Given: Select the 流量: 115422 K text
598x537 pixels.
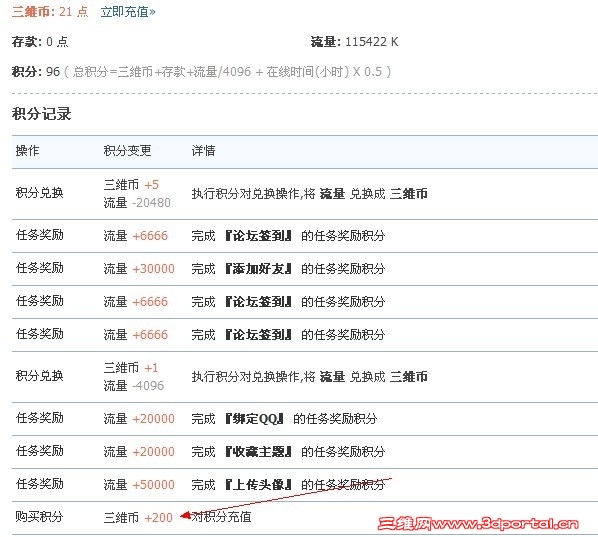Looking at the screenshot, I should [354, 42].
